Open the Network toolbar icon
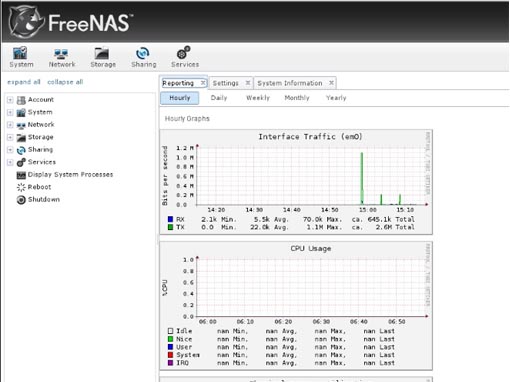 click(x=61, y=53)
